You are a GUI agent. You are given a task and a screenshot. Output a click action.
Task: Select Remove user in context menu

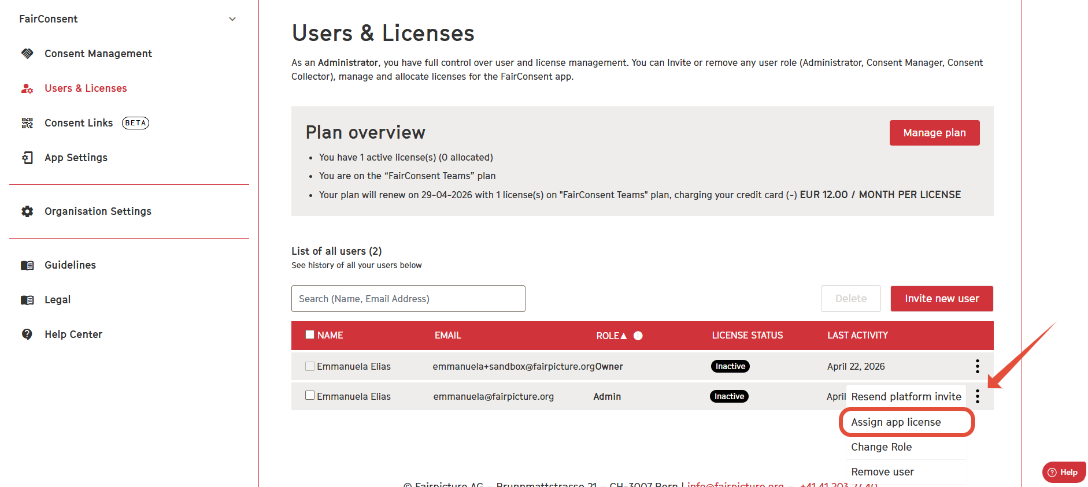coord(906,472)
